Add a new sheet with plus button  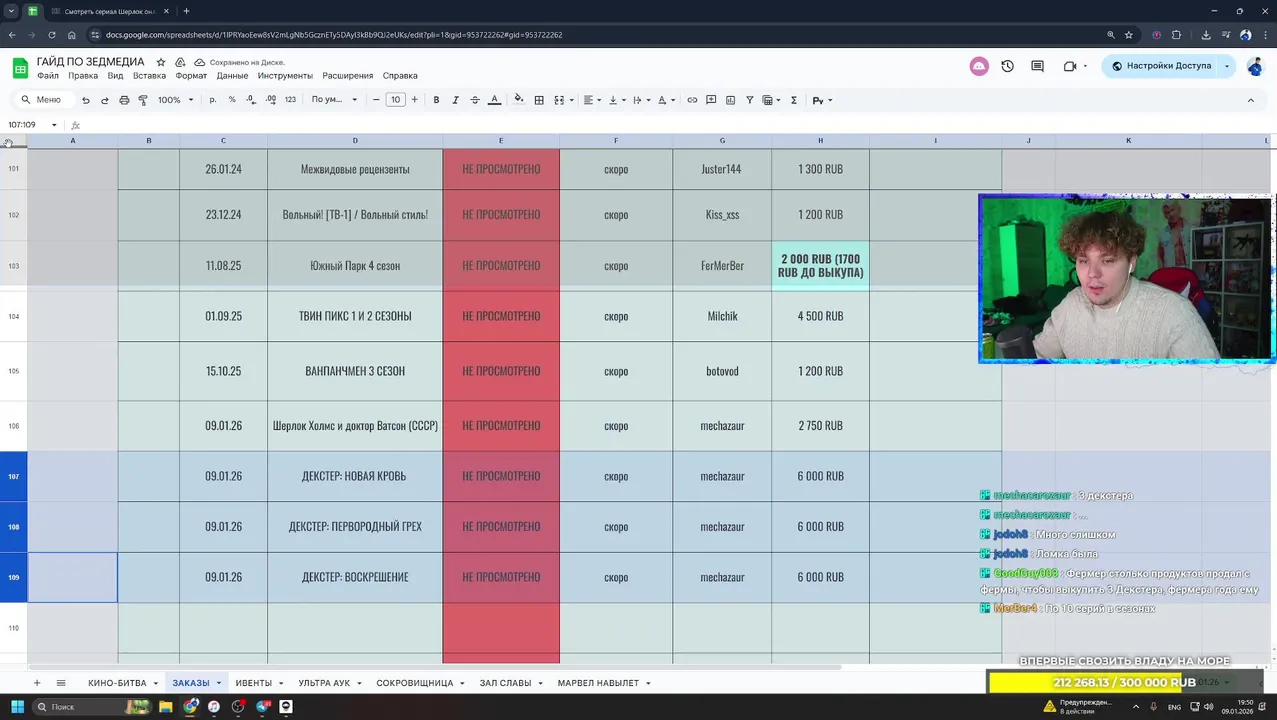37,683
